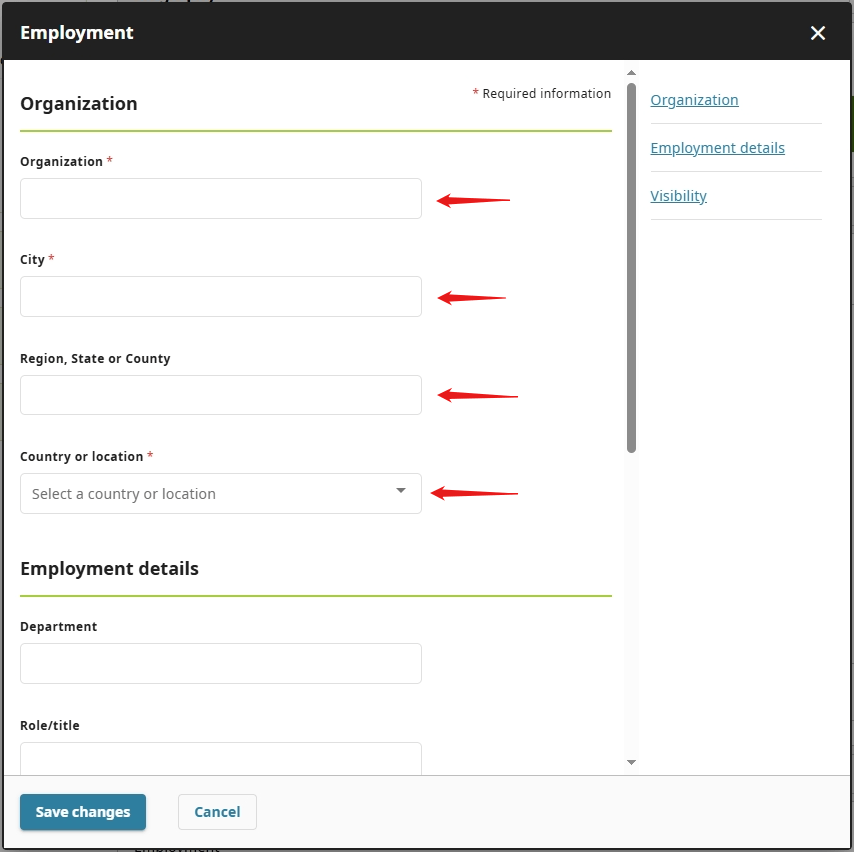The width and height of the screenshot is (854, 852).
Task: Select the Region, State or County field
Action: (x=221, y=395)
